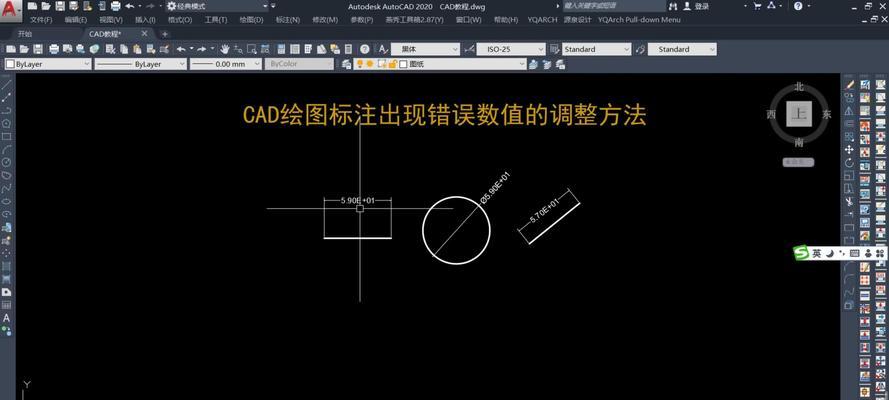Click the keyword search input field
The image size is (889, 400).
(x=614, y=6)
